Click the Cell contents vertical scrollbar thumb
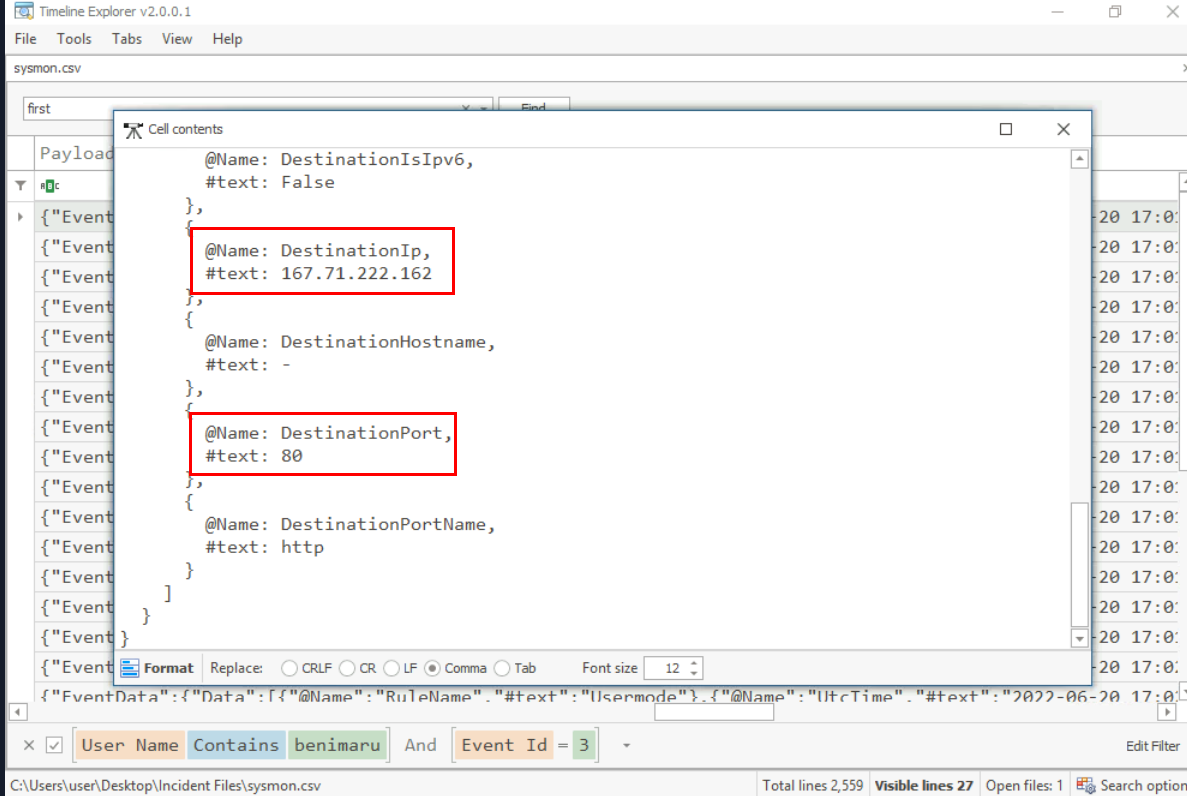This screenshot has height=796, width=1187. [x=1080, y=565]
